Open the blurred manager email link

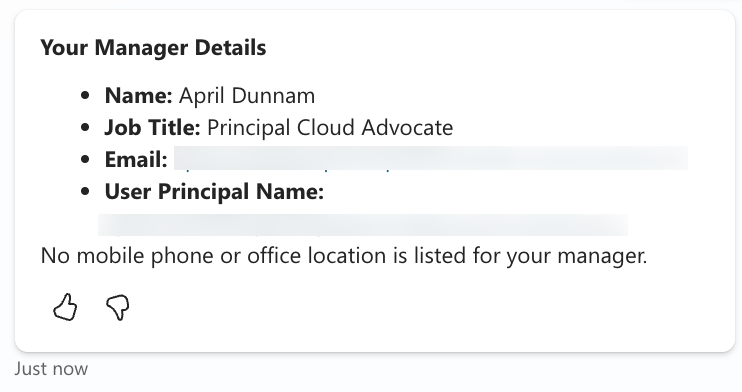point(431,159)
